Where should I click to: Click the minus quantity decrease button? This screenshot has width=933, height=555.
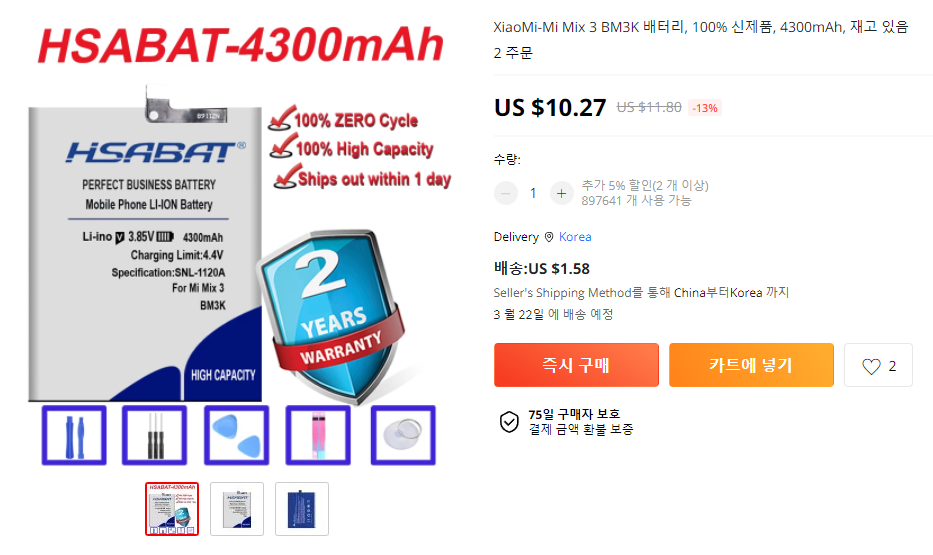[x=506, y=193]
